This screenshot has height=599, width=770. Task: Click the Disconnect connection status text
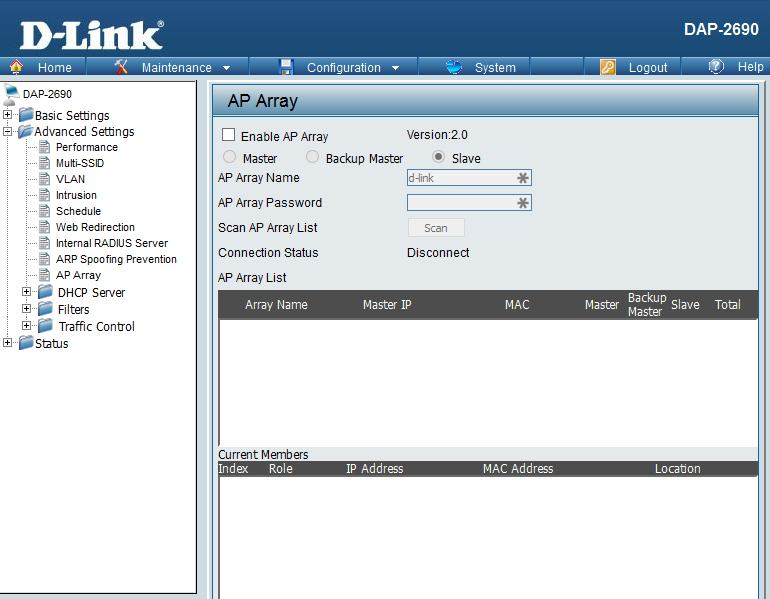pyautogui.click(x=438, y=252)
